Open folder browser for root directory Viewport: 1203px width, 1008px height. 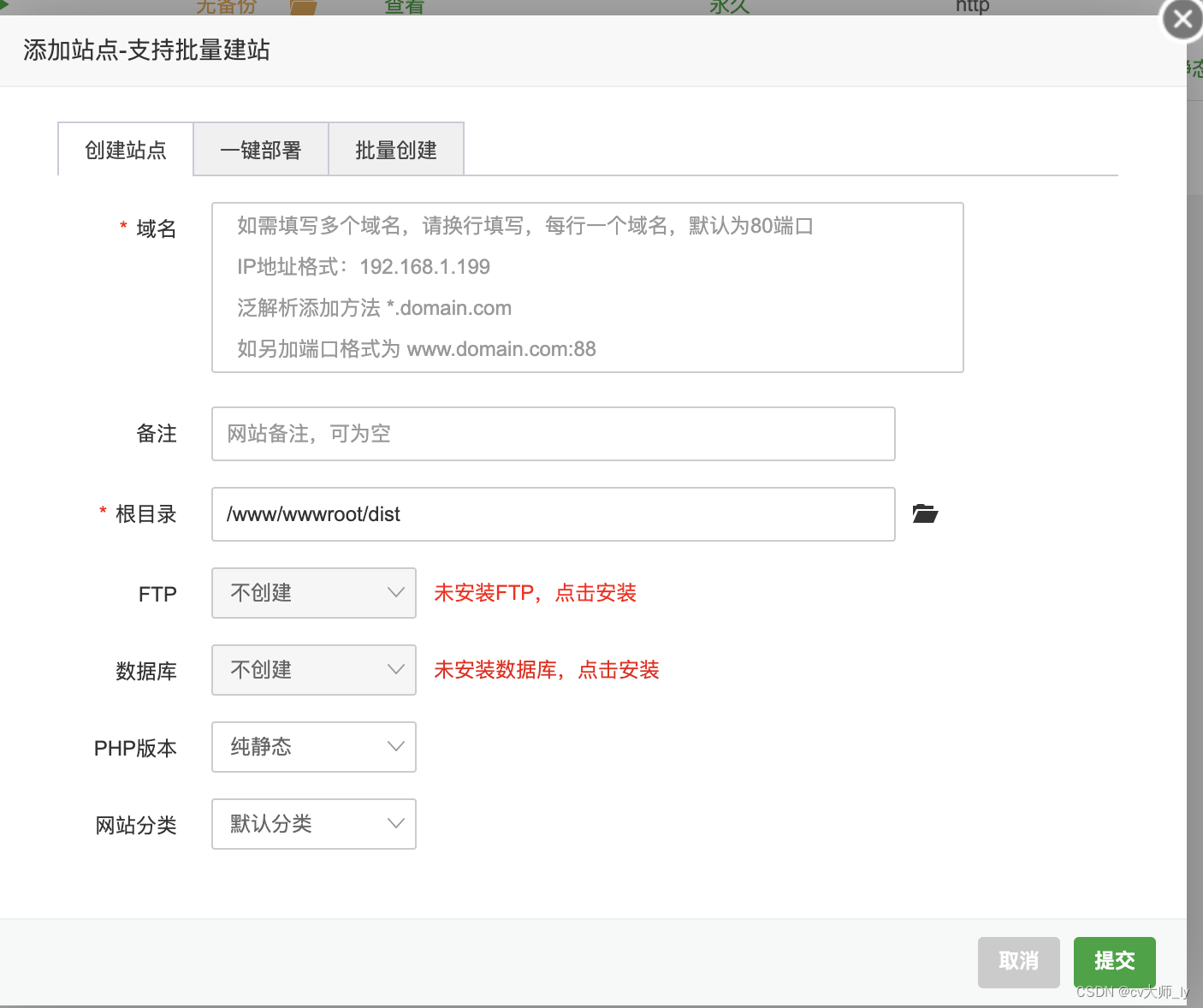tap(925, 513)
